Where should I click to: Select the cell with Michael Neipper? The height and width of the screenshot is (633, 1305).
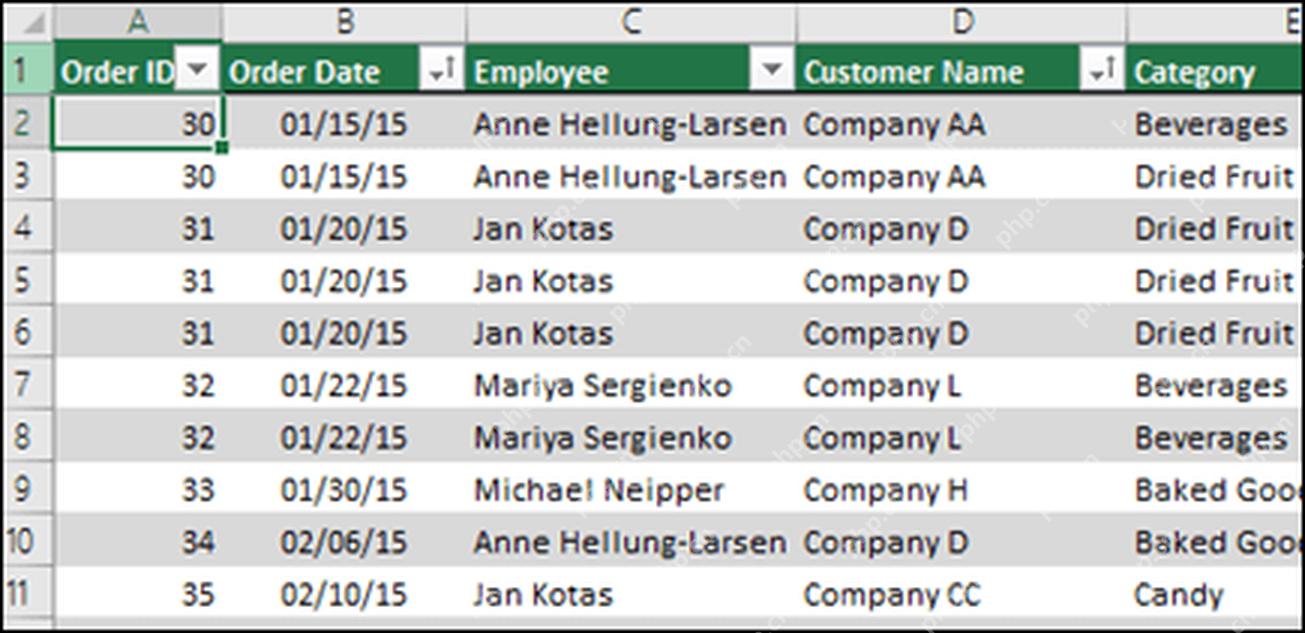631,490
